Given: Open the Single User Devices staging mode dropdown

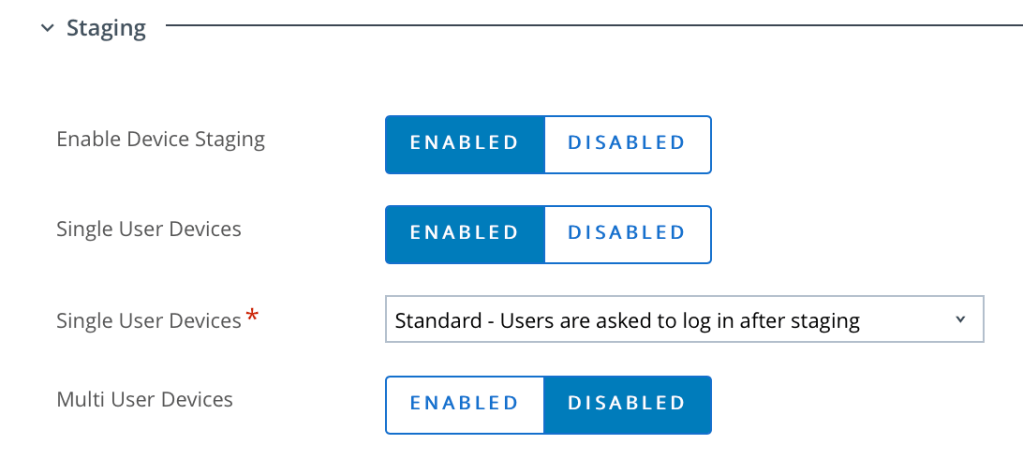Looking at the screenshot, I should [684, 320].
